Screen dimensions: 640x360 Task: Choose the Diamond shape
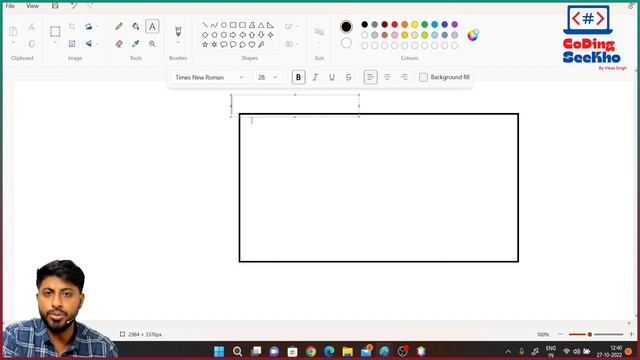205,35
